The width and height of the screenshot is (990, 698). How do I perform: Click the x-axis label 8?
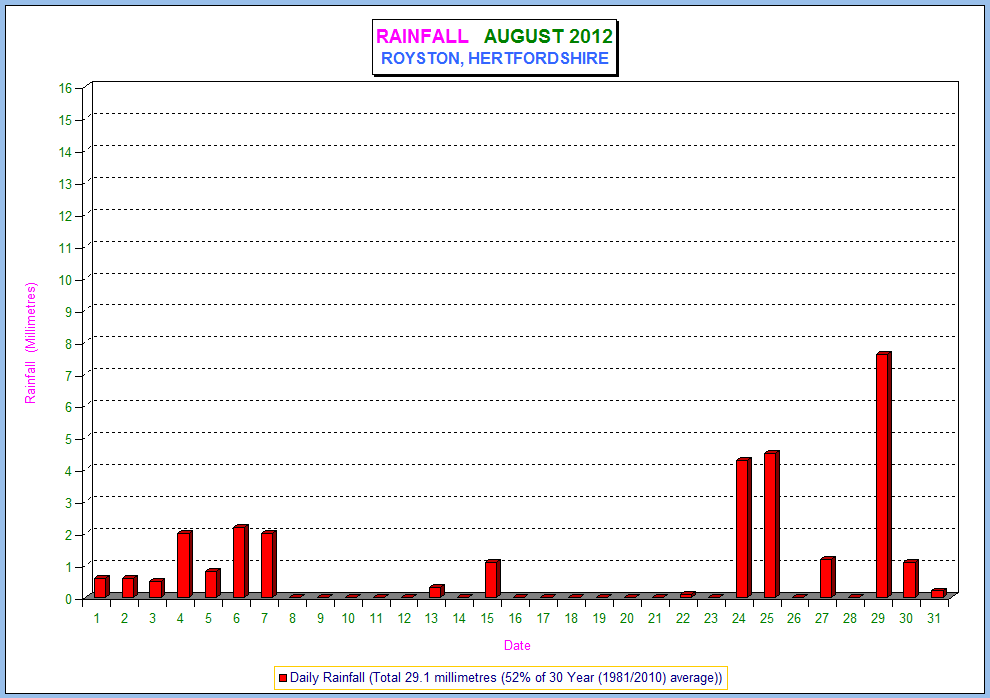[x=292, y=619]
